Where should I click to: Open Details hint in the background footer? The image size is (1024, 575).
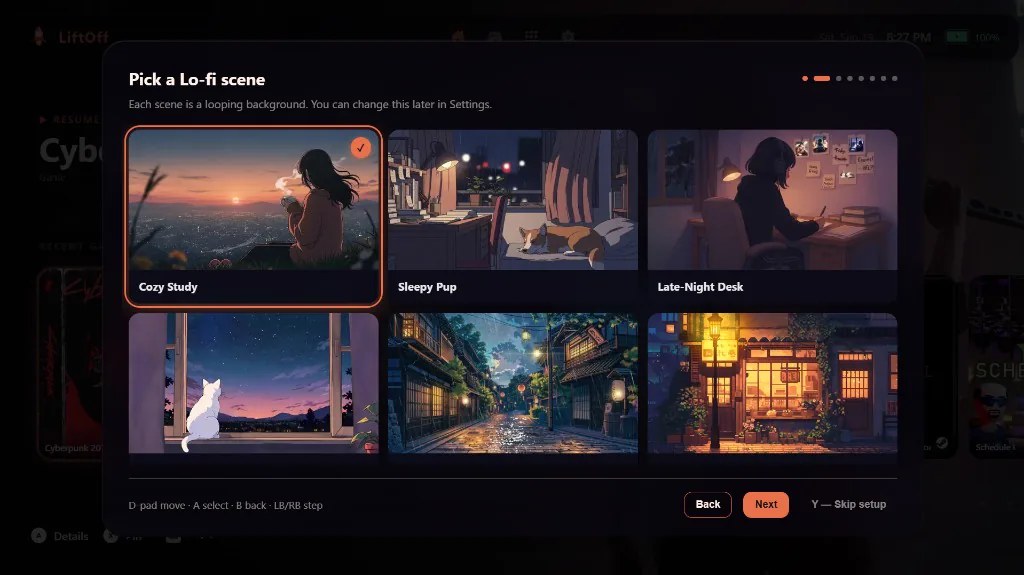[60, 536]
